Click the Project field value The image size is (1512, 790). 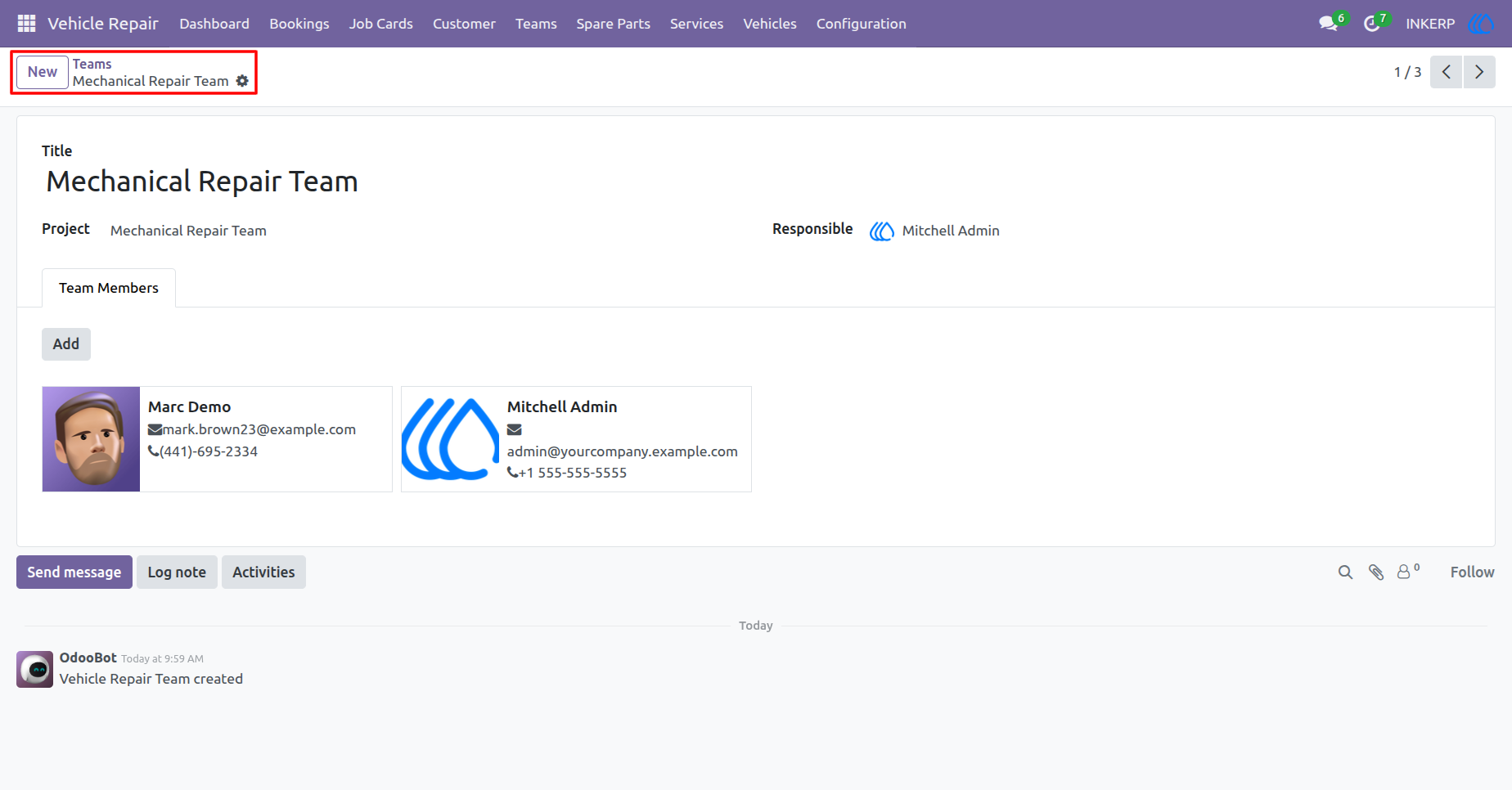coord(188,231)
